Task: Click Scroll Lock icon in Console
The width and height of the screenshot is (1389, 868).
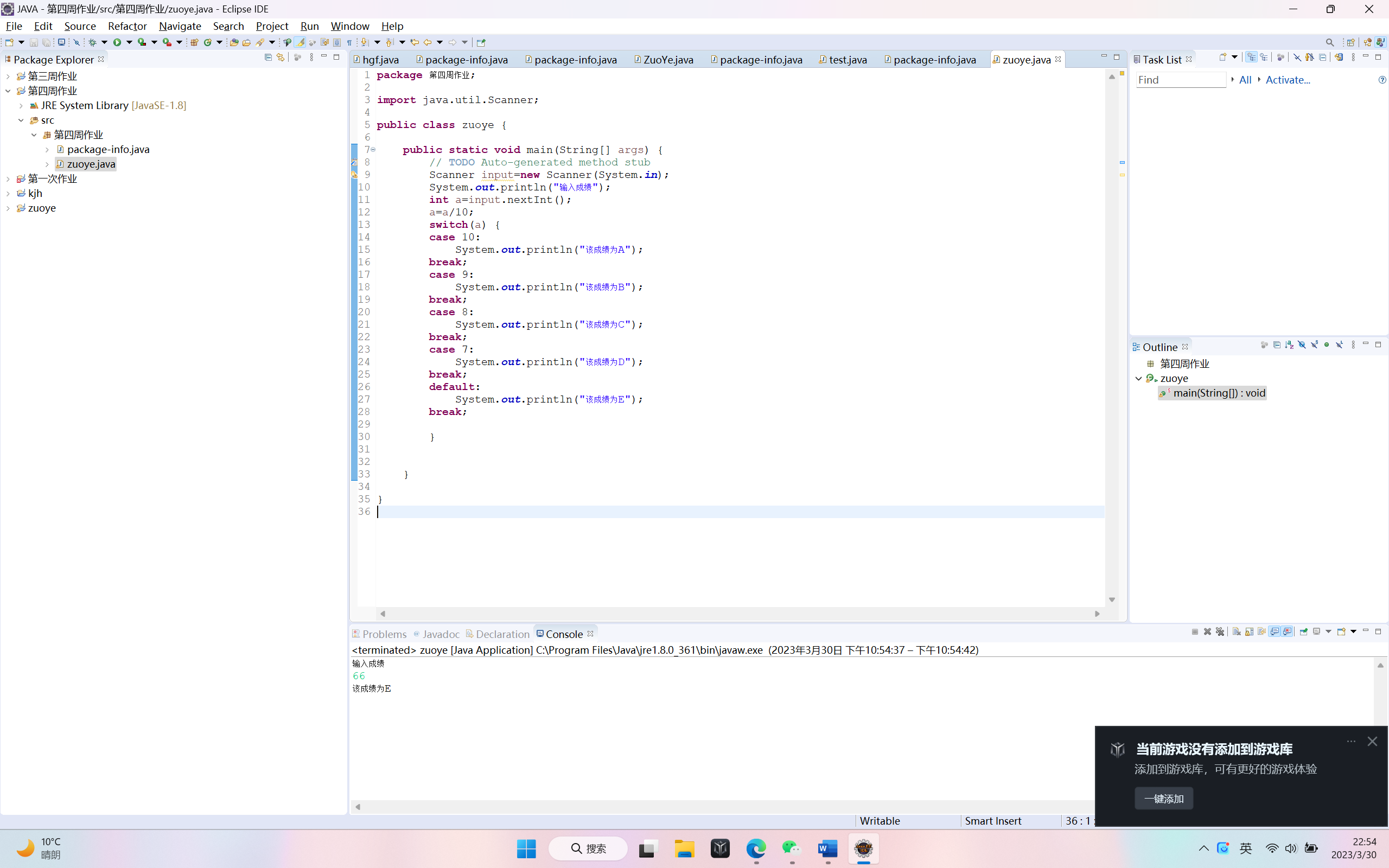Action: (1249, 632)
